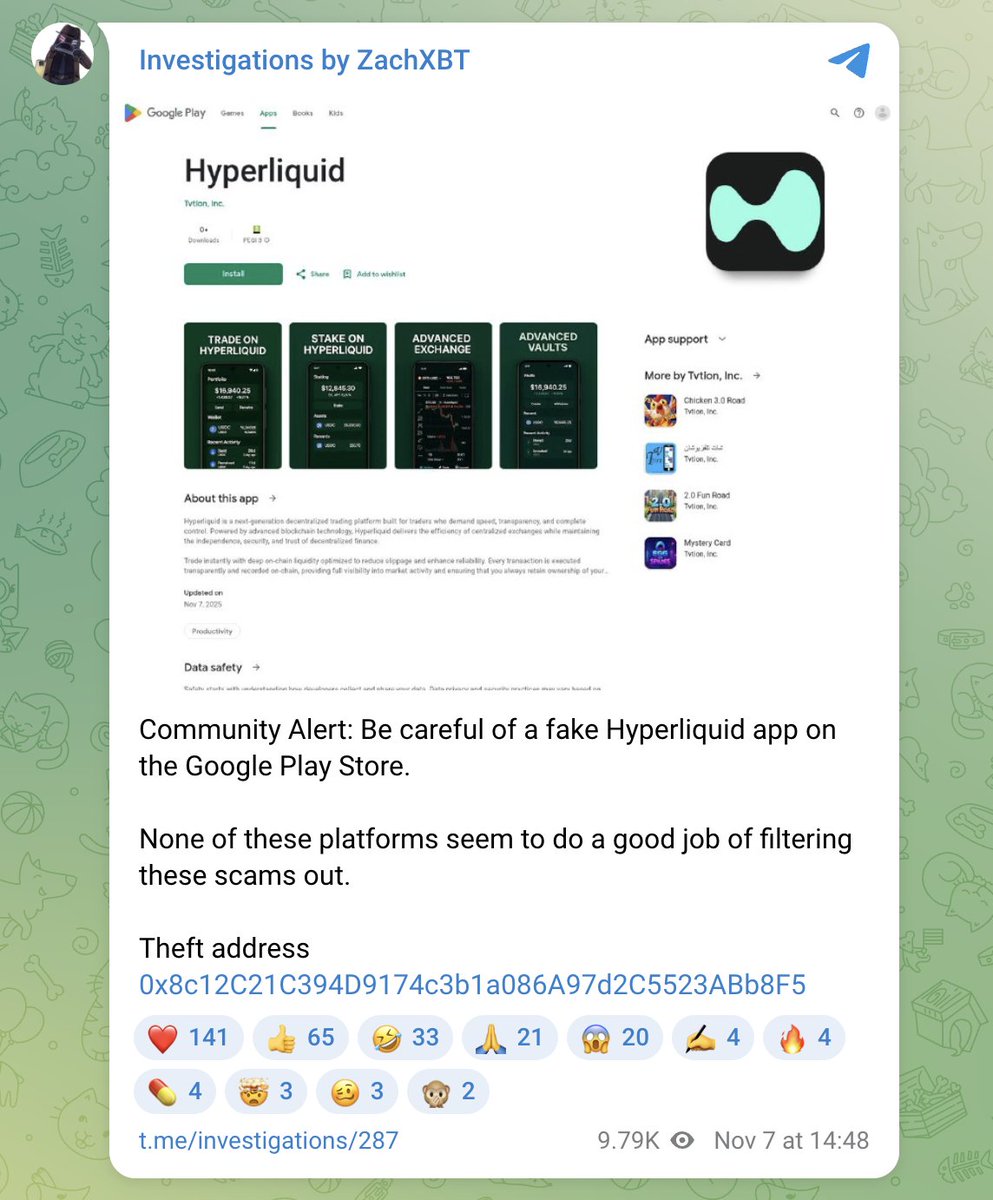
Task: React with the praying hands, 21
Action: (x=509, y=1037)
